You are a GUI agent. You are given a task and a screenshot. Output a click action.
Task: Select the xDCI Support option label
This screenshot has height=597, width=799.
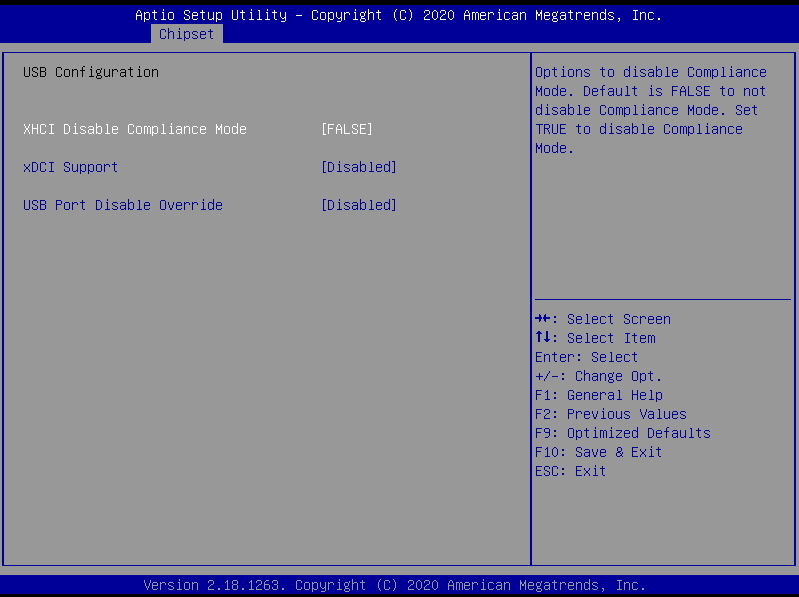coord(70,167)
